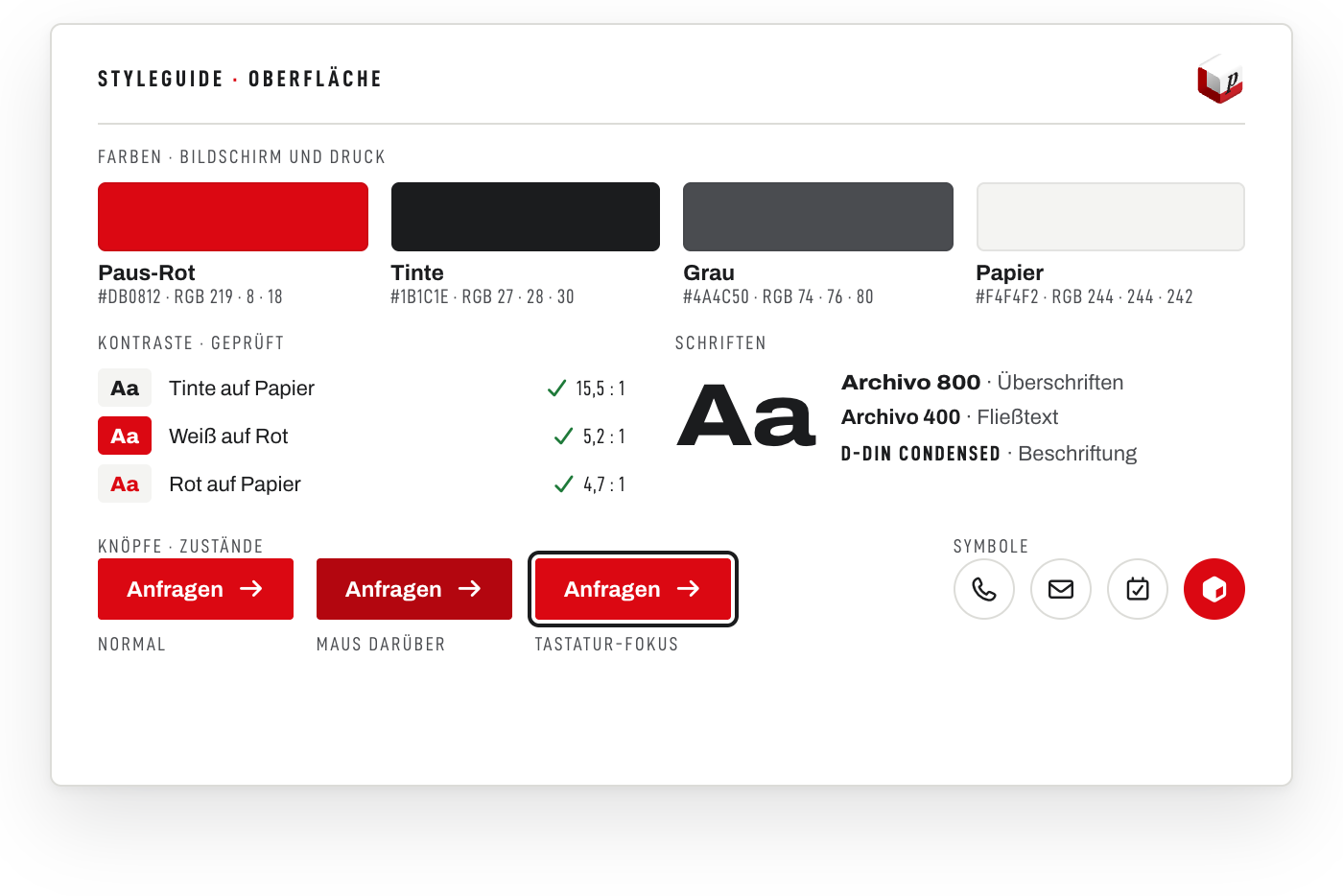This screenshot has height=896, width=1343.
Task: Click the Symbole section heading
Action: 991,547
